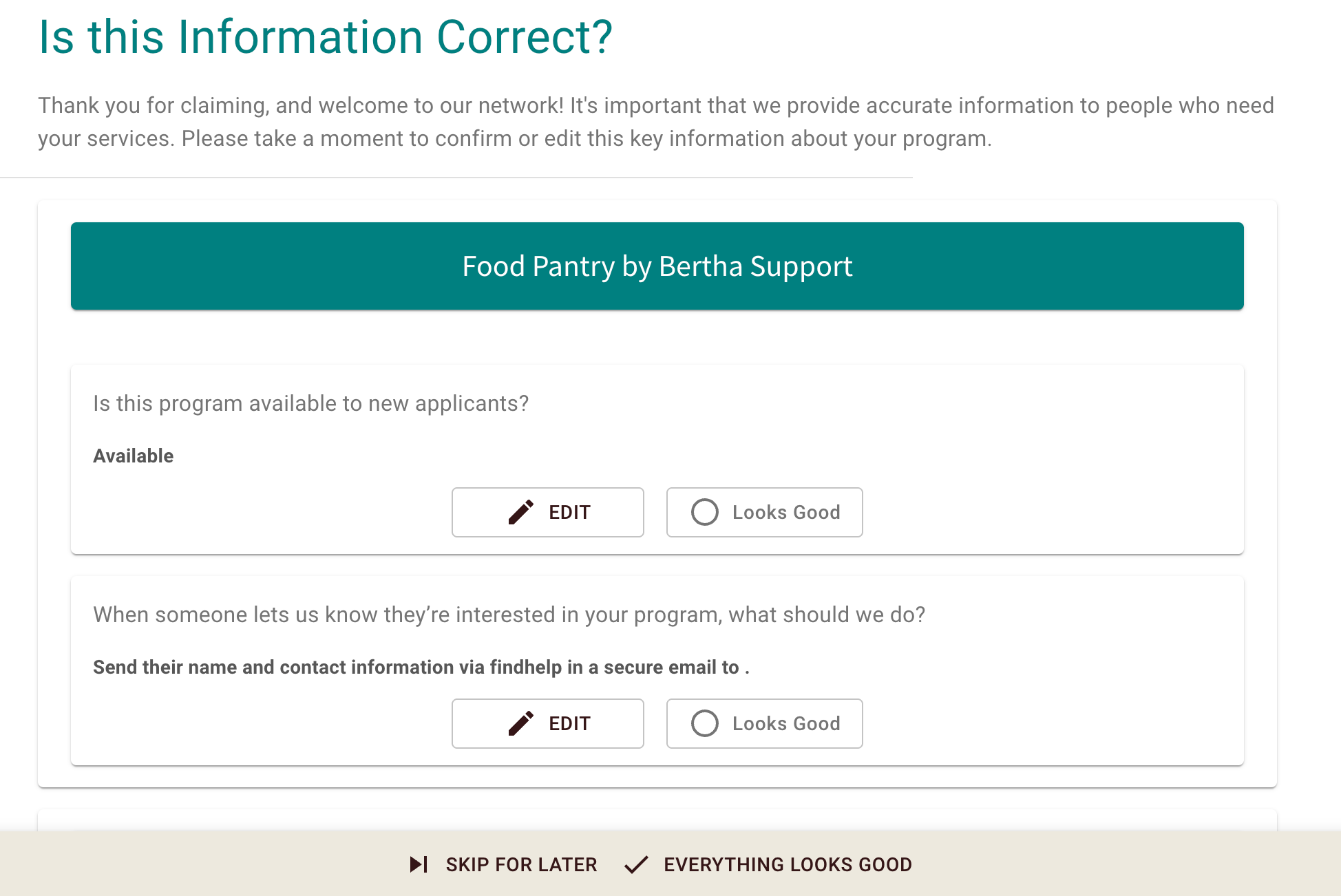
Task: Click the pencil icon for program availability
Action: point(521,512)
